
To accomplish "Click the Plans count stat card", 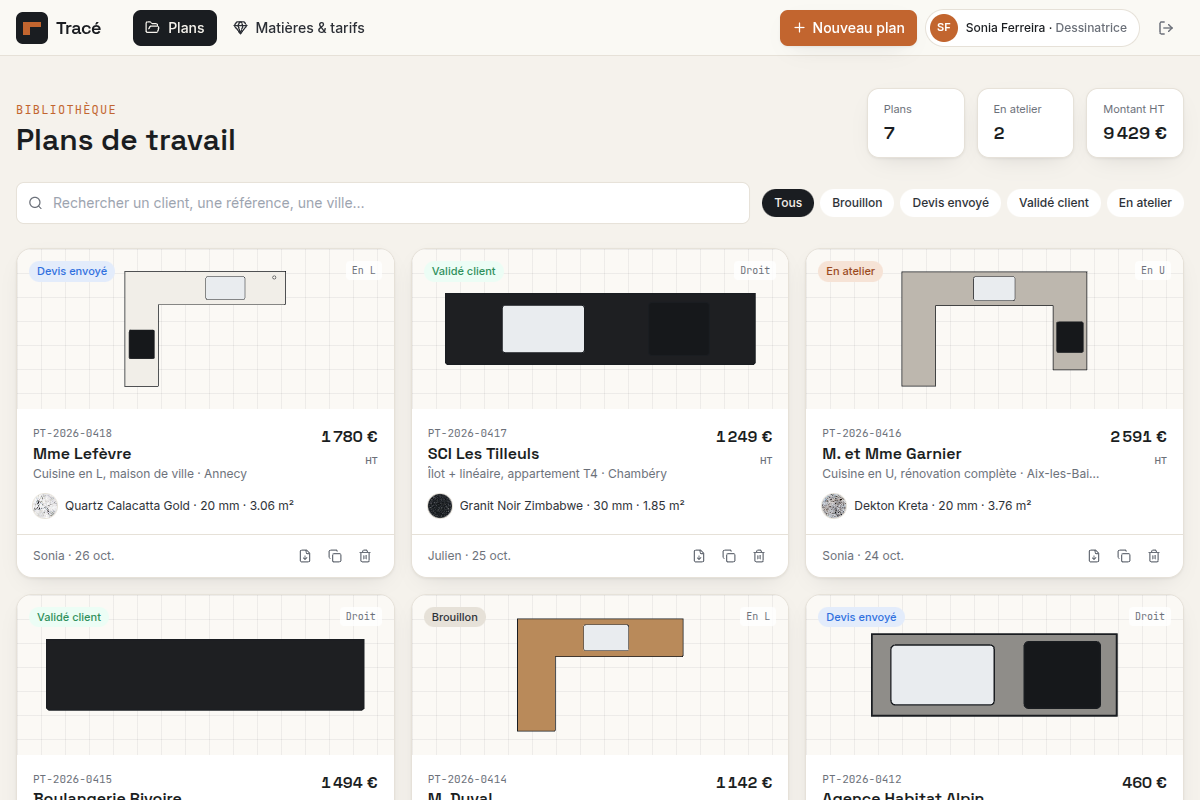I will (916, 123).
